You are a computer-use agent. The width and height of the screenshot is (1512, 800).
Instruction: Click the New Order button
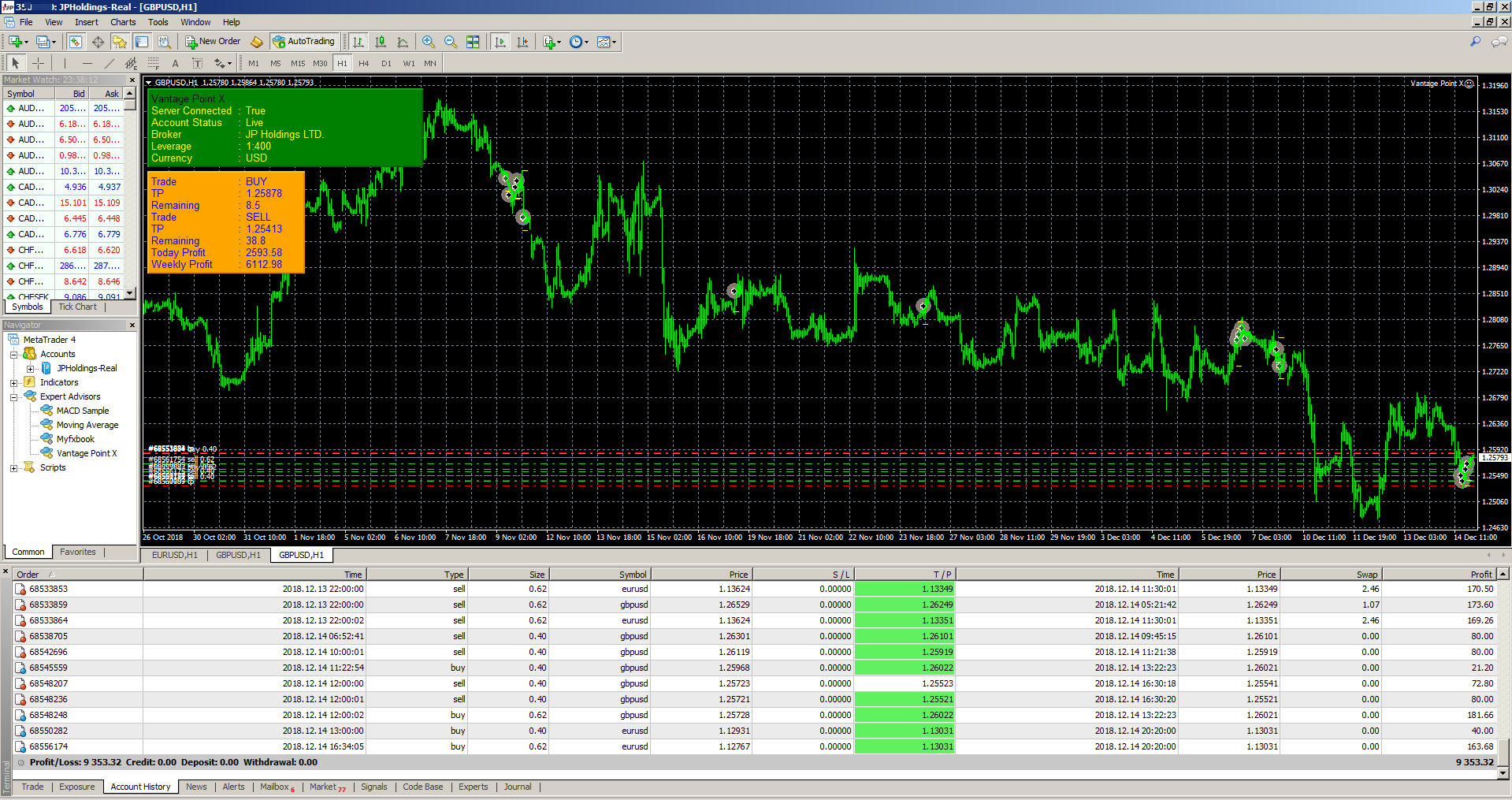213,42
